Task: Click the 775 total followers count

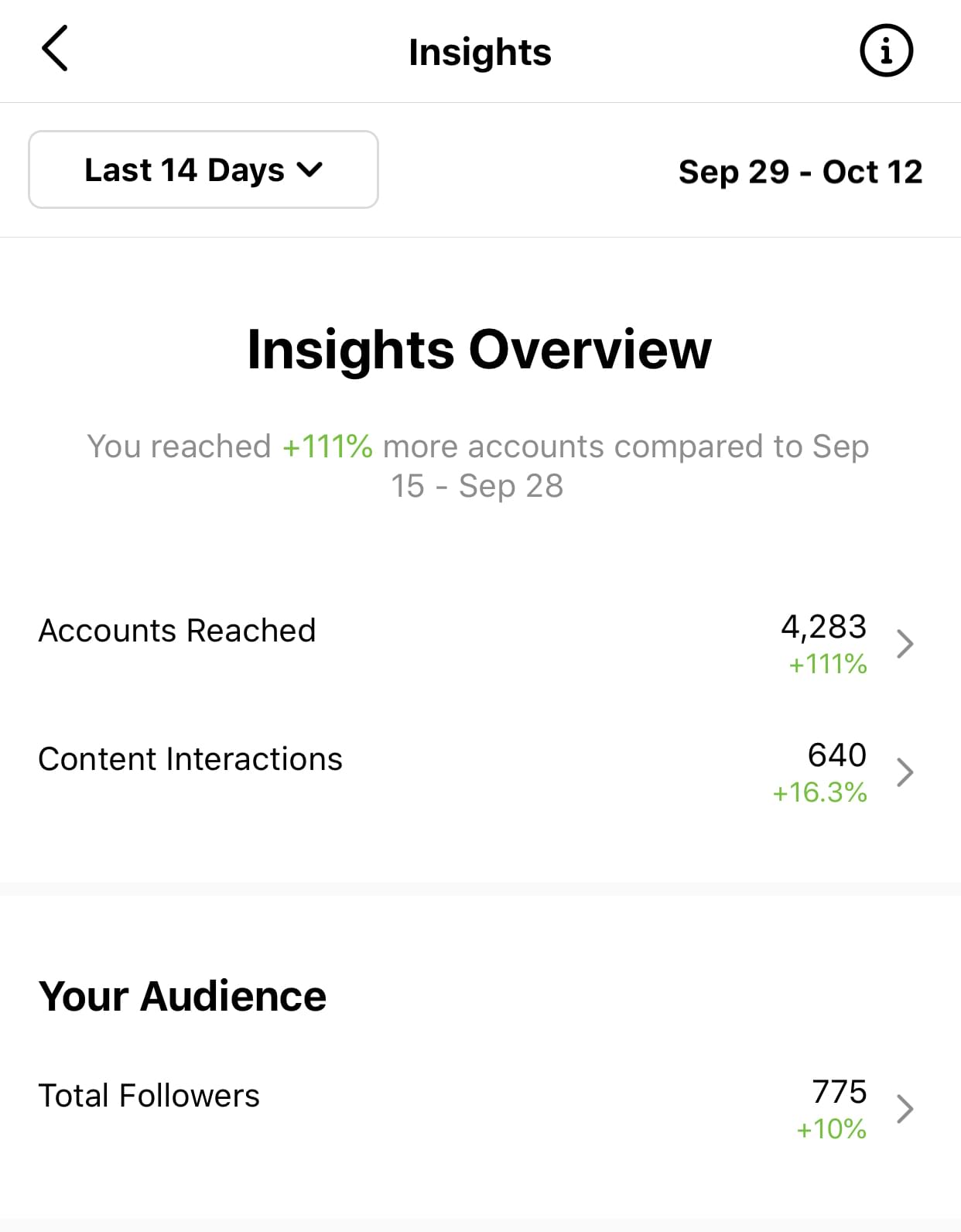Action: pyautogui.click(x=840, y=1092)
